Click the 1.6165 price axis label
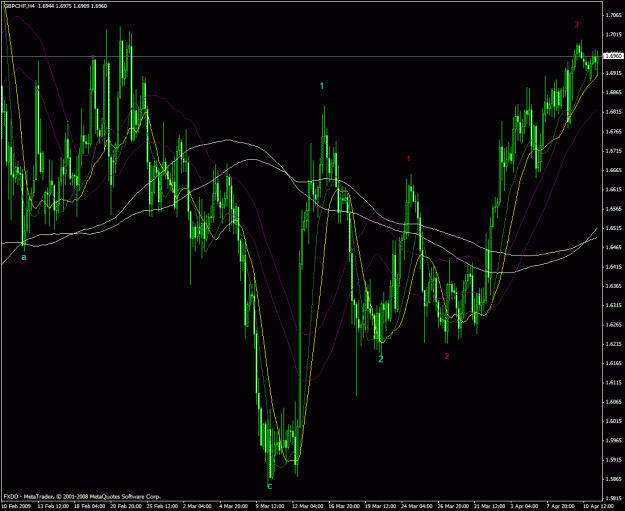This screenshot has height=511, width=625. (613, 363)
